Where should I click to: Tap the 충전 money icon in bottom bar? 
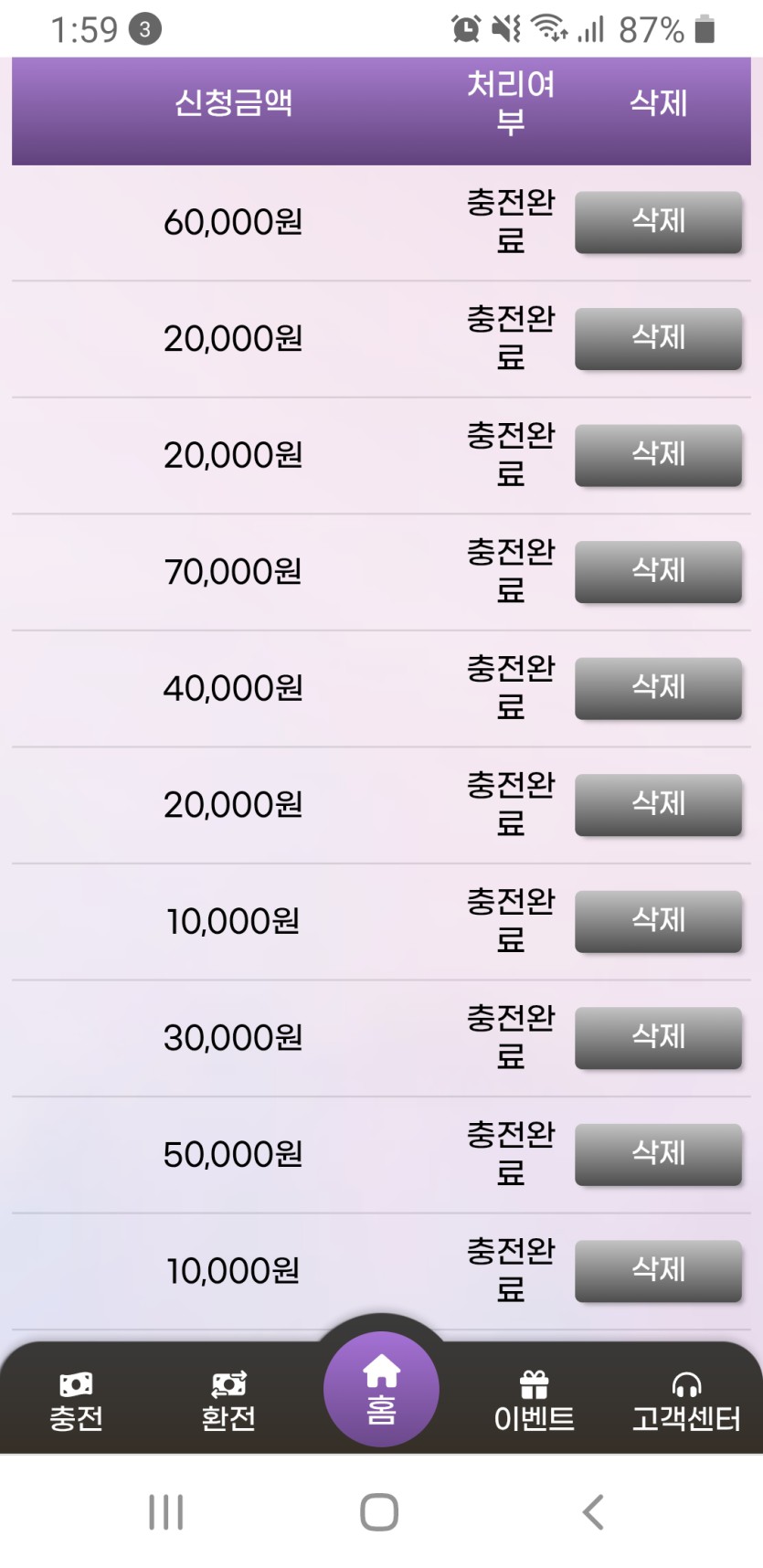point(76,1385)
